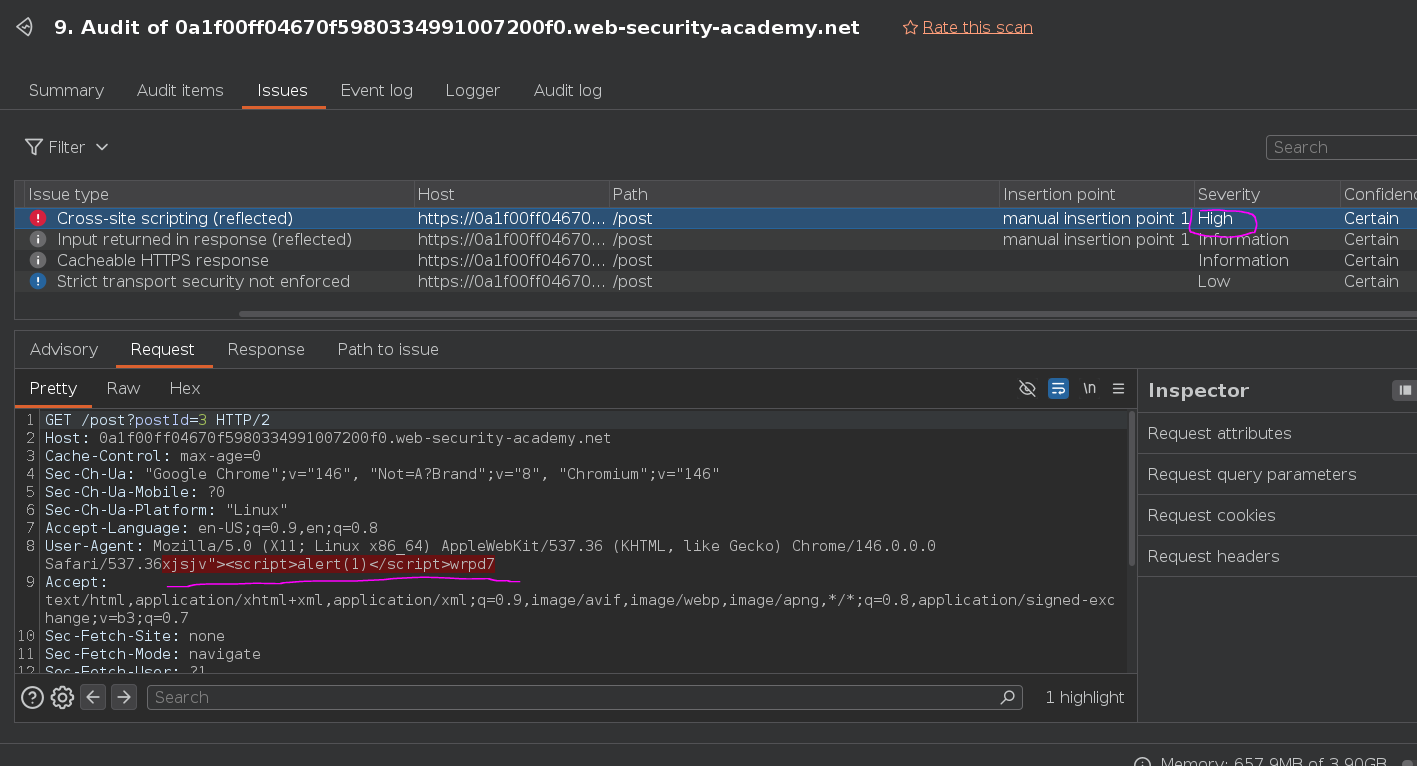Click the magnifier icon in request search
The height and width of the screenshot is (766, 1417).
point(1008,697)
